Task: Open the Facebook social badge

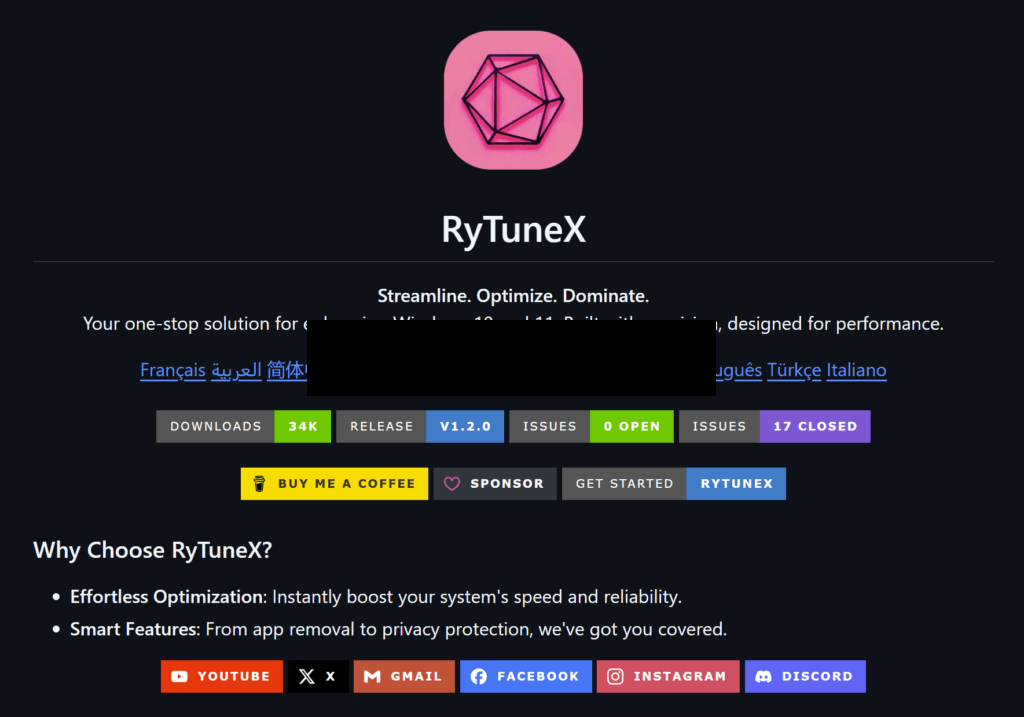Action: (x=526, y=677)
